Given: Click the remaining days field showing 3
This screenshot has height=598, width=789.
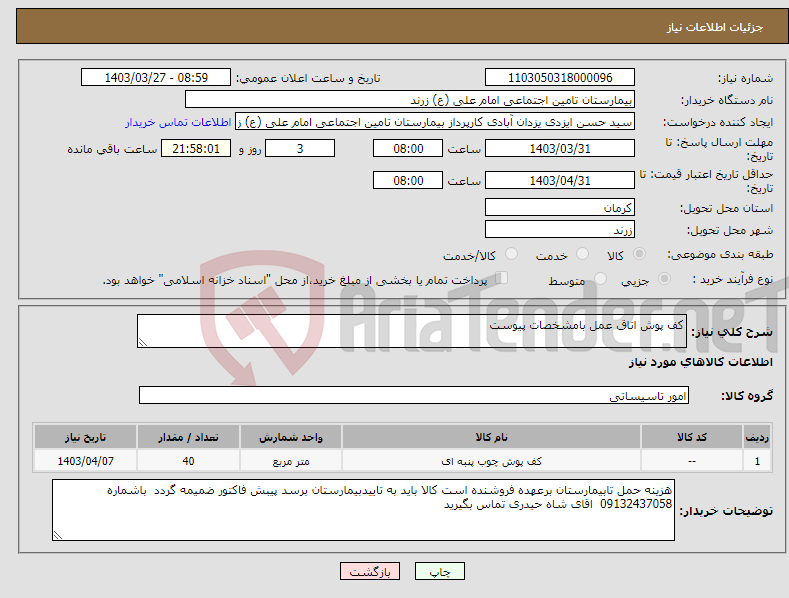Looking at the screenshot, I should (300, 148).
